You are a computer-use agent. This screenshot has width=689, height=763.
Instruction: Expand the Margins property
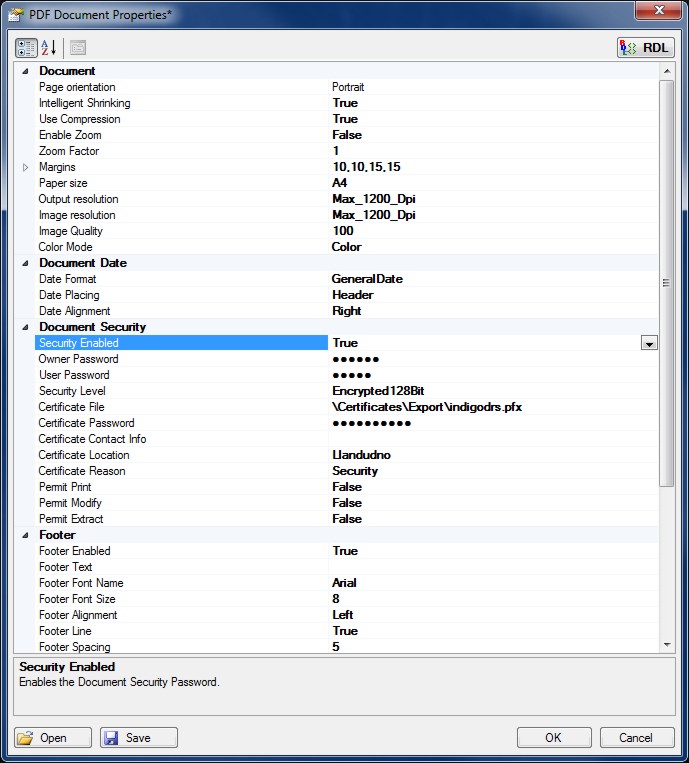[25, 167]
